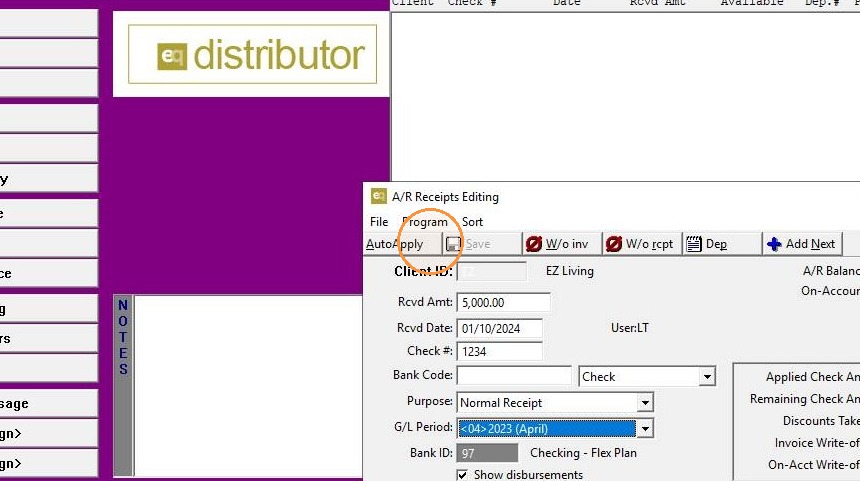Click the G/L Period: field label
This screenshot has width=860, height=481.
(x=423, y=427)
